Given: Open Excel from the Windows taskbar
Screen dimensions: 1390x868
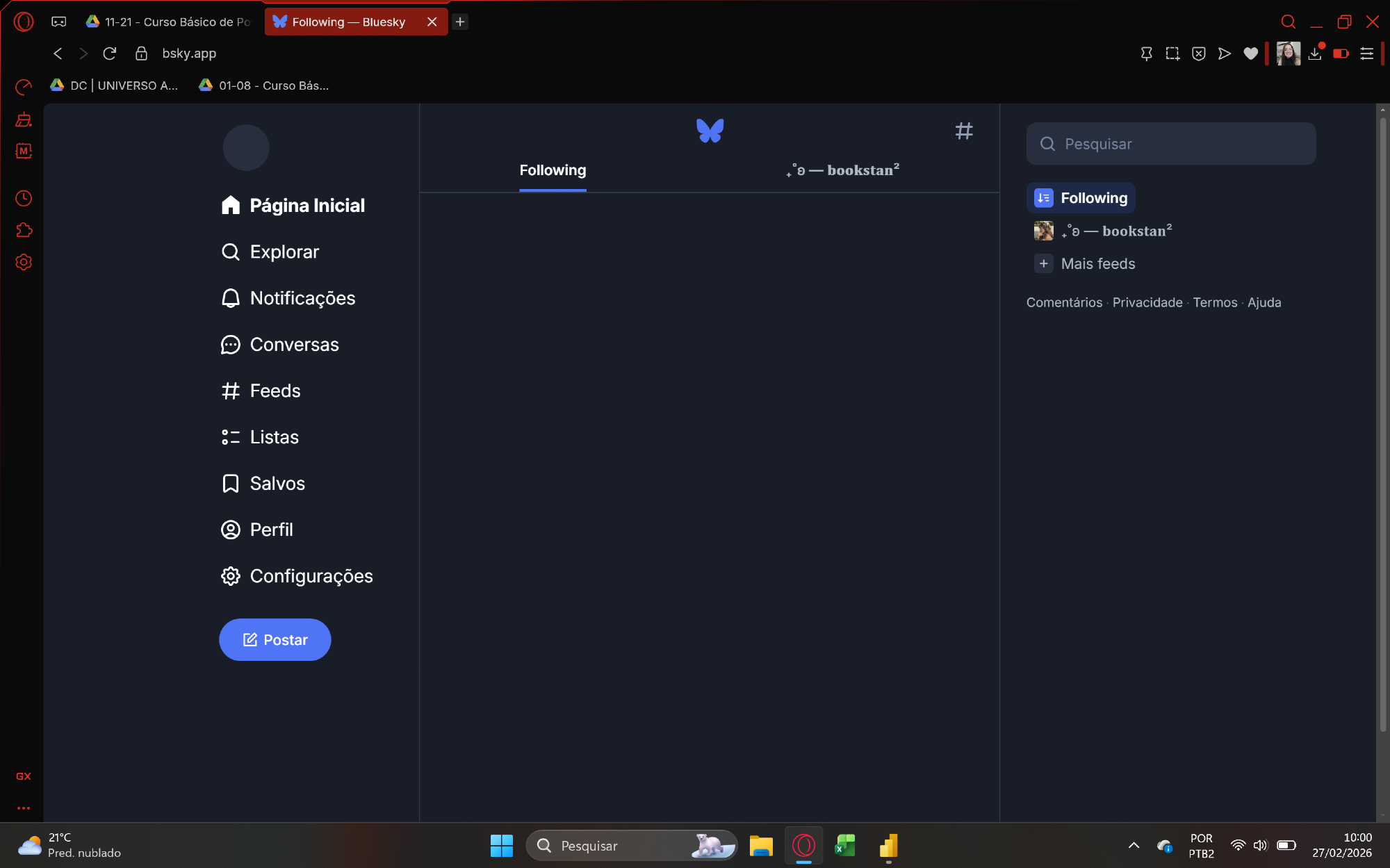Looking at the screenshot, I should pyautogui.click(x=845, y=845).
